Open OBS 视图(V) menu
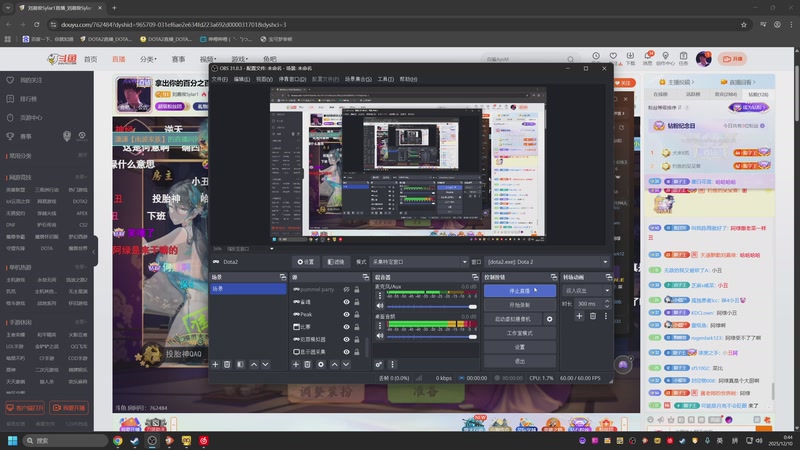This screenshot has width=800, height=450. point(264,79)
